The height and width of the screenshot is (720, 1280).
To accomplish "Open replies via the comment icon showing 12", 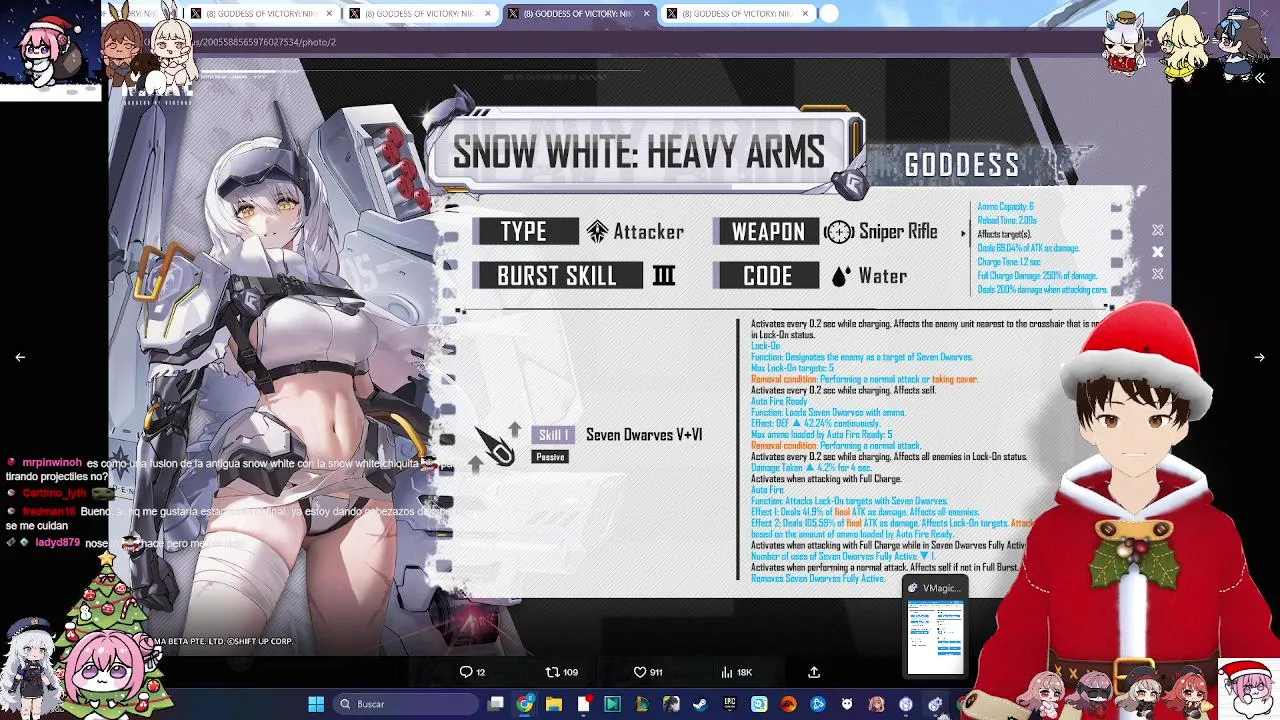I will [472, 672].
